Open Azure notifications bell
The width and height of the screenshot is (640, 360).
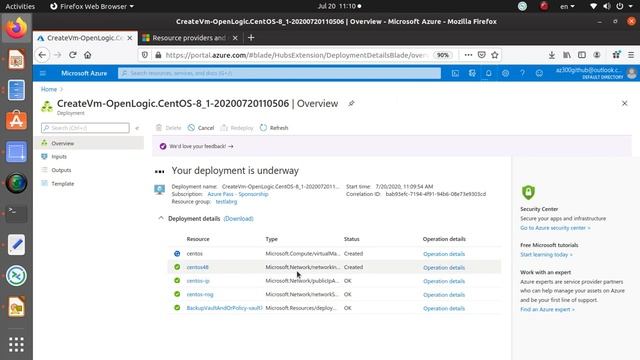(x=489, y=73)
